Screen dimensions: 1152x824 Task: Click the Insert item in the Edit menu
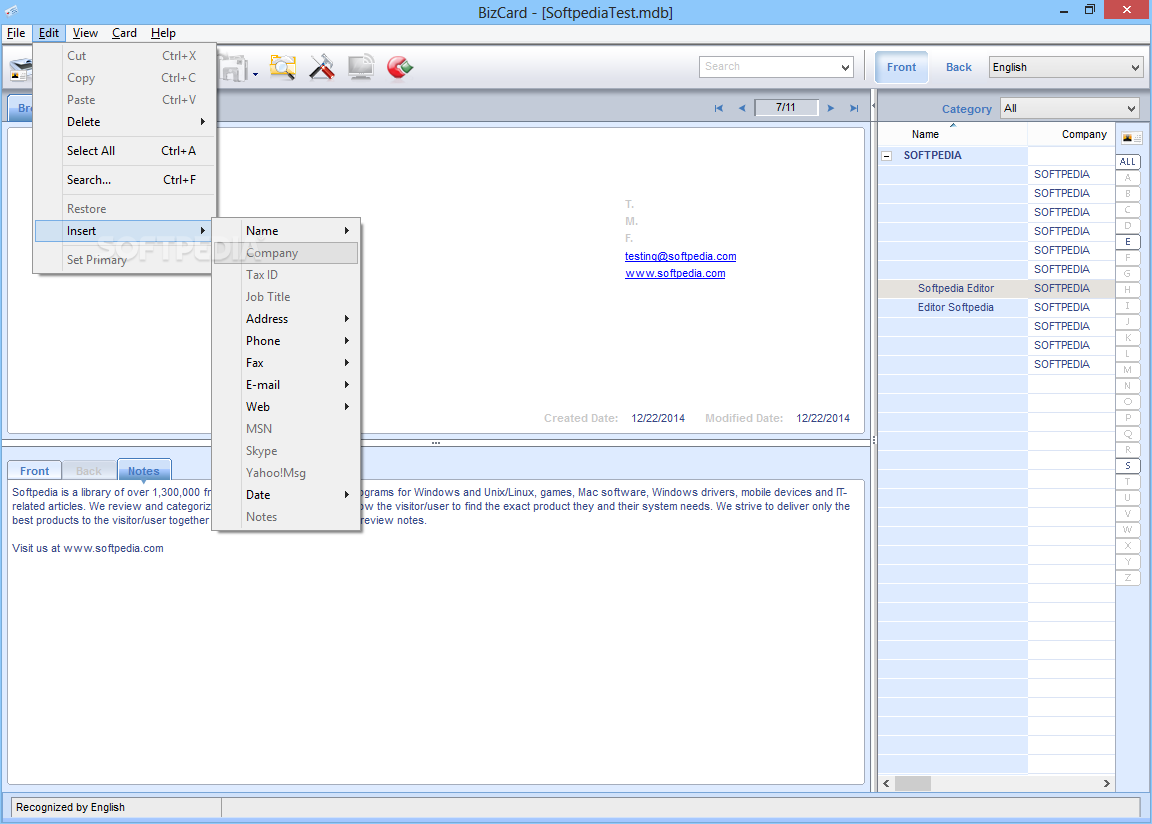(x=123, y=231)
